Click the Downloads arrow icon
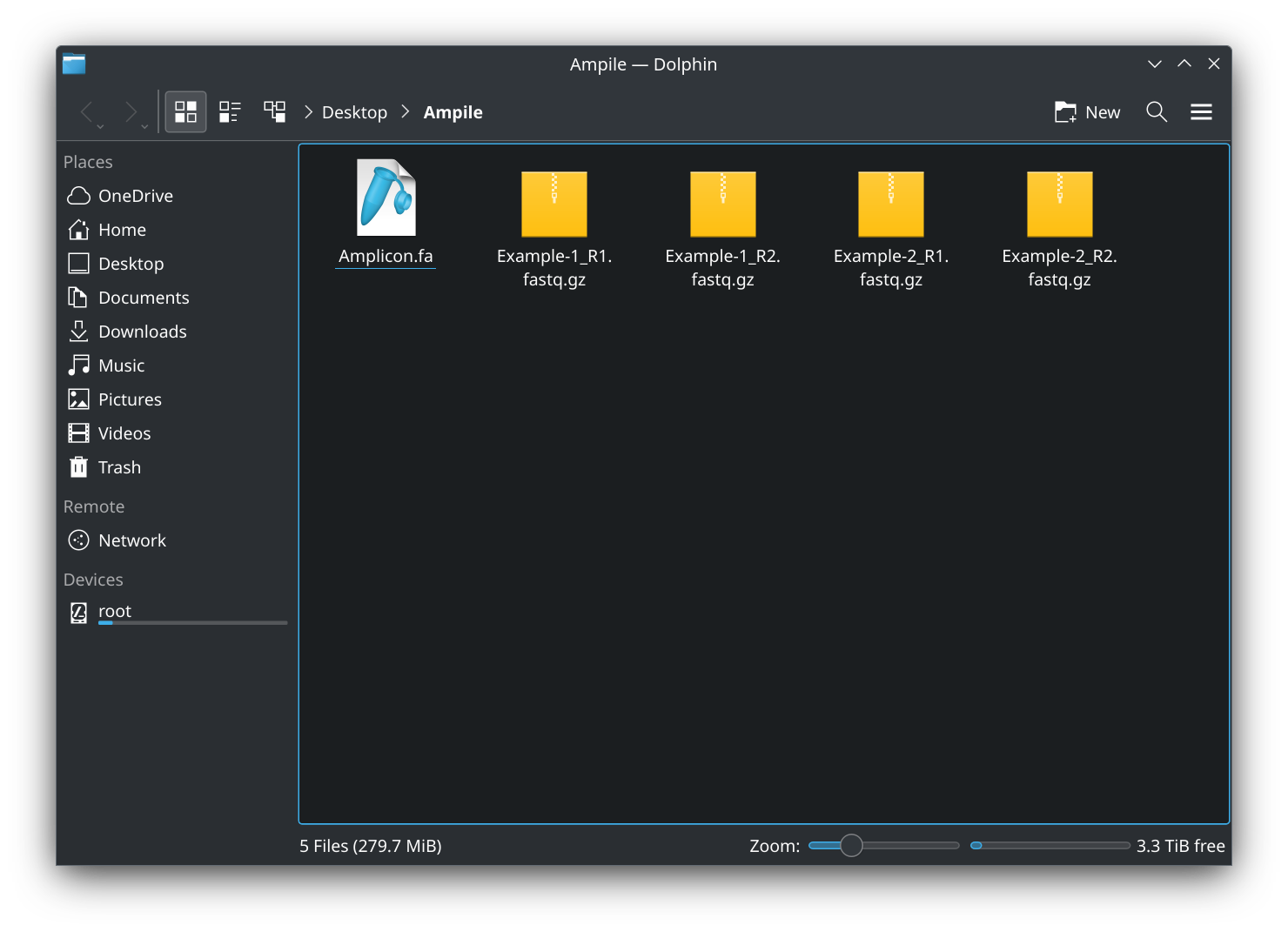1288x932 pixels. click(78, 332)
